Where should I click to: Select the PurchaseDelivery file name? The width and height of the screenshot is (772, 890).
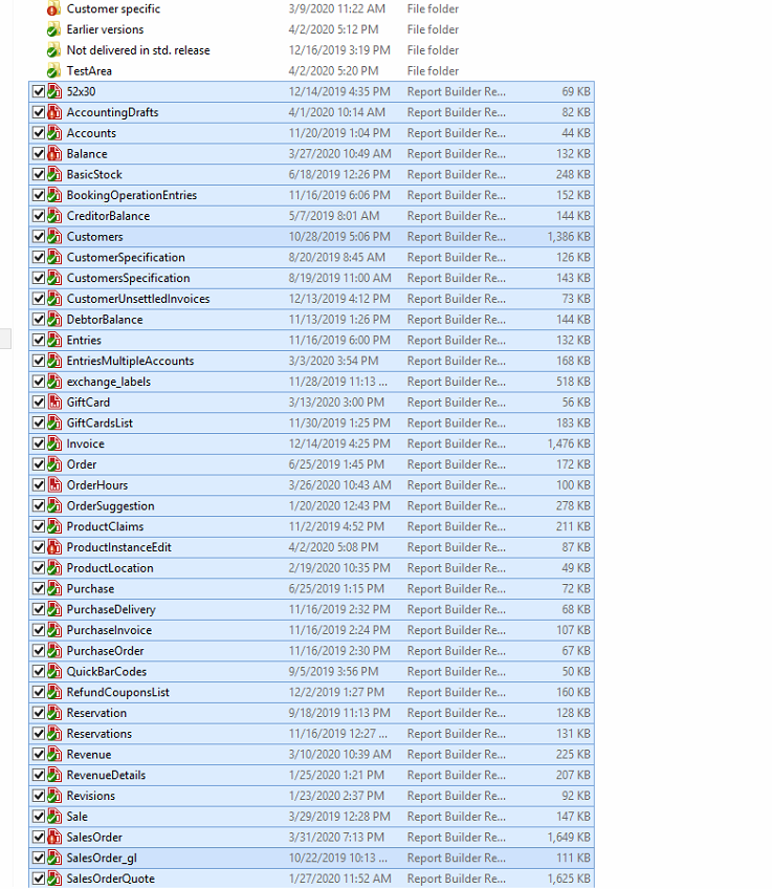click(x=111, y=610)
